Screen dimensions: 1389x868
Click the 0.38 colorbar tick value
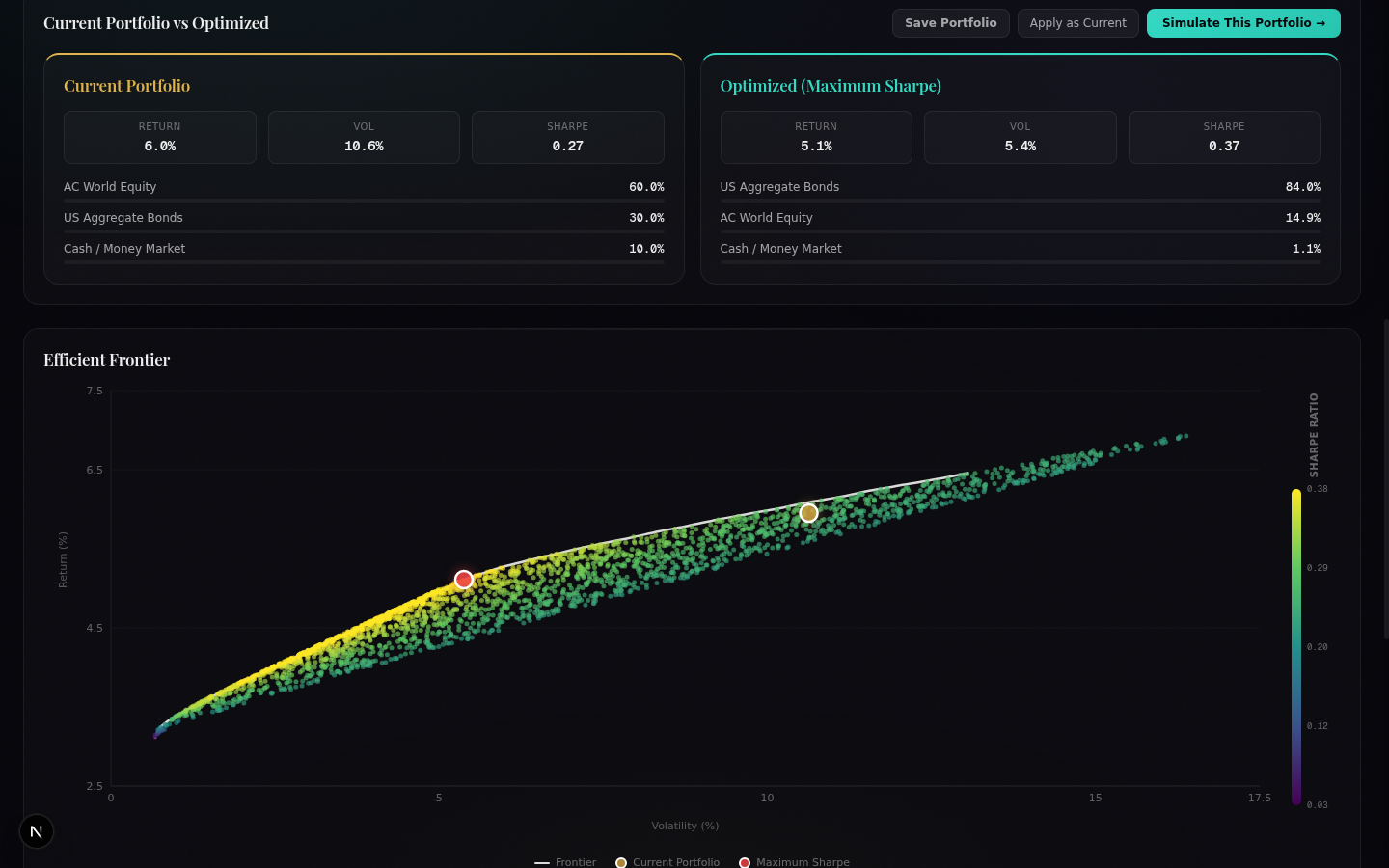1318,489
